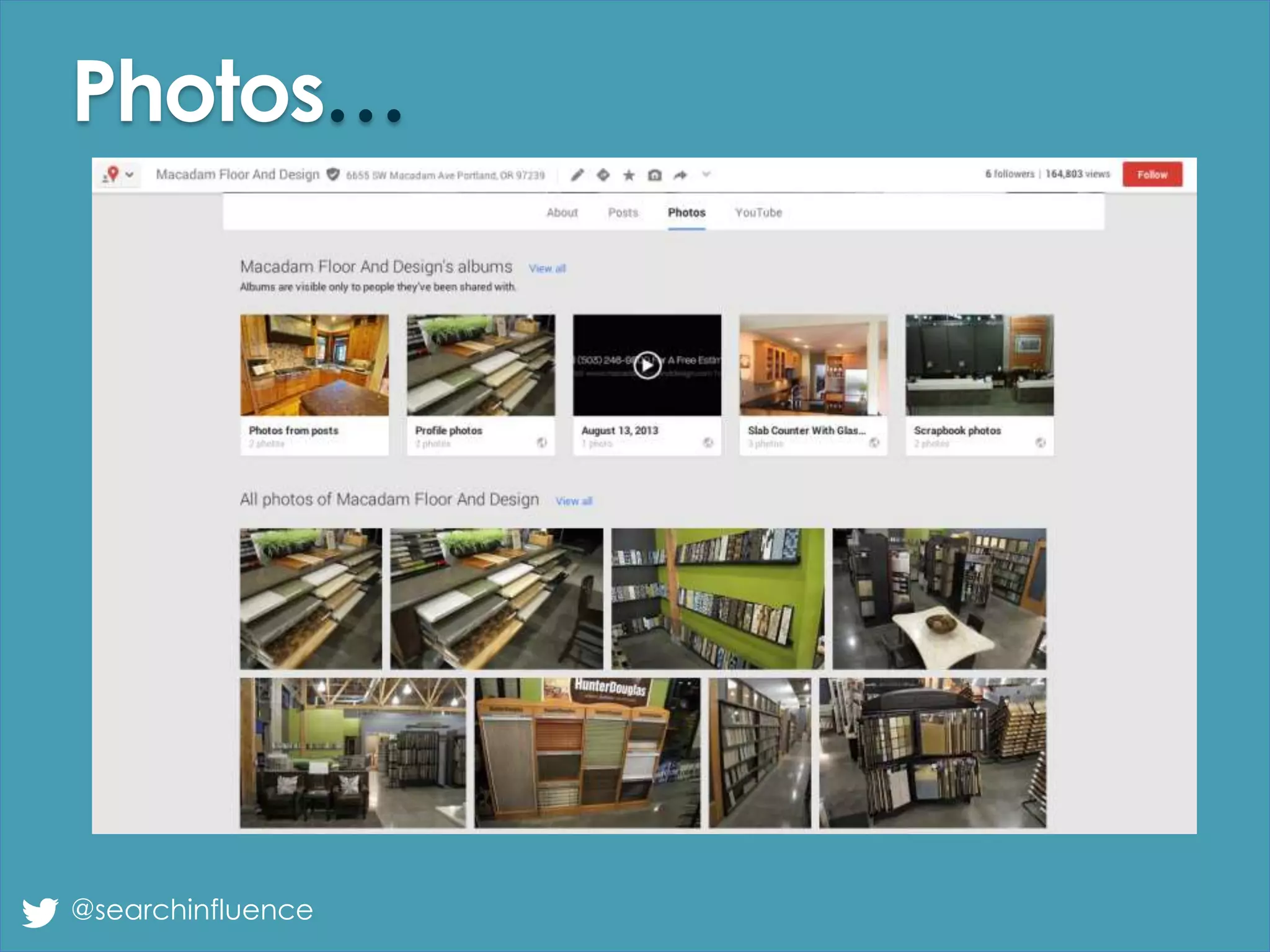Click View all next to All photos
Screen dimensions: 1270x952
[x=574, y=501]
